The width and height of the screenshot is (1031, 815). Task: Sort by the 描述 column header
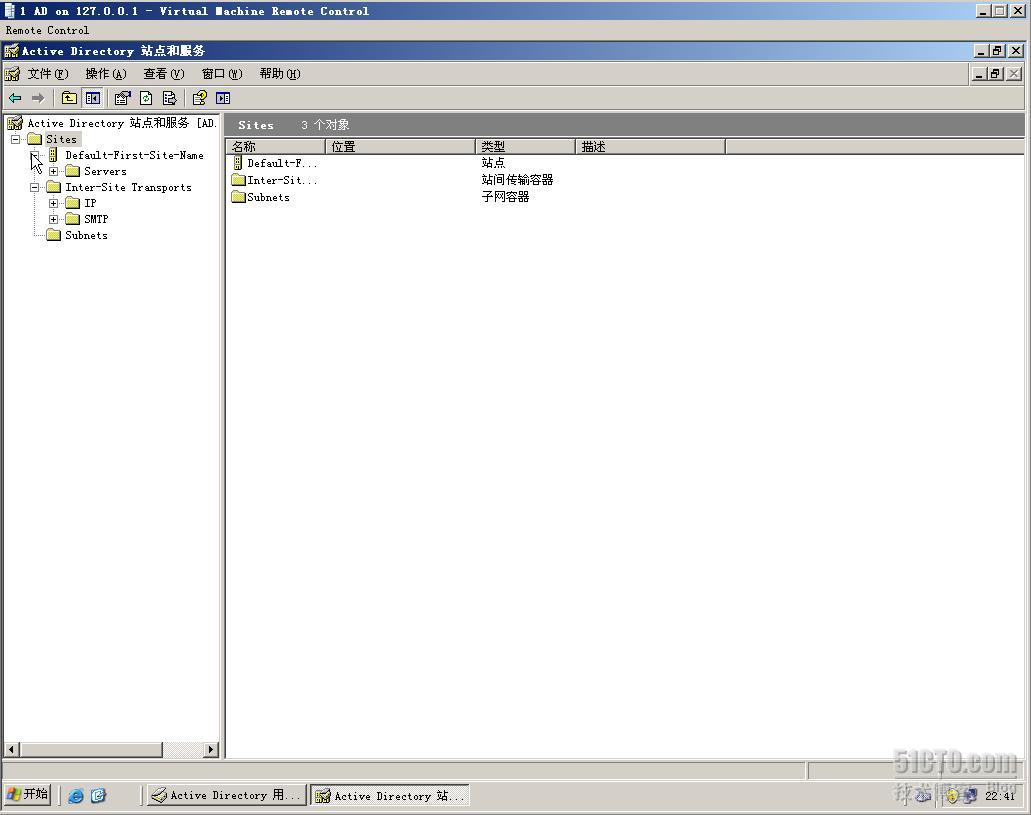(650, 147)
